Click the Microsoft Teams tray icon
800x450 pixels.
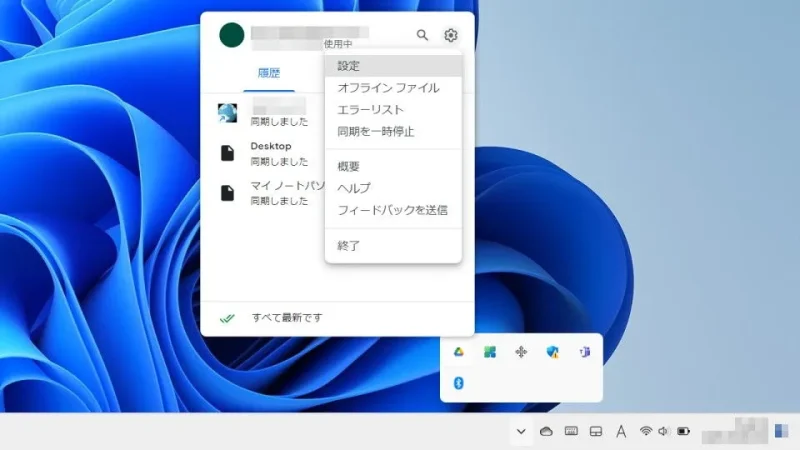583,352
